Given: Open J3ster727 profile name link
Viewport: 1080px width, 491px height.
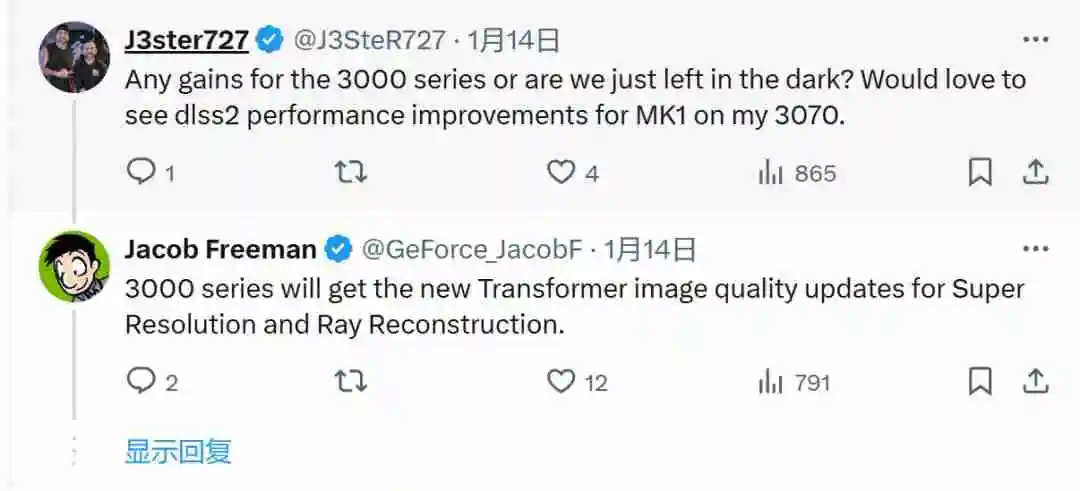Looking at the screenshot, I should click(186, 41).
